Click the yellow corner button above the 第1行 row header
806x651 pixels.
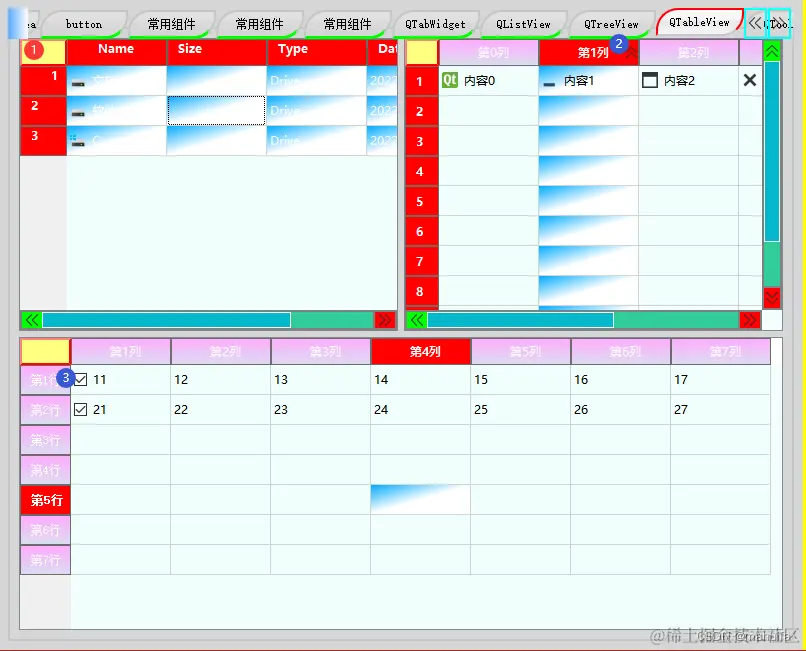pos(45,352)
